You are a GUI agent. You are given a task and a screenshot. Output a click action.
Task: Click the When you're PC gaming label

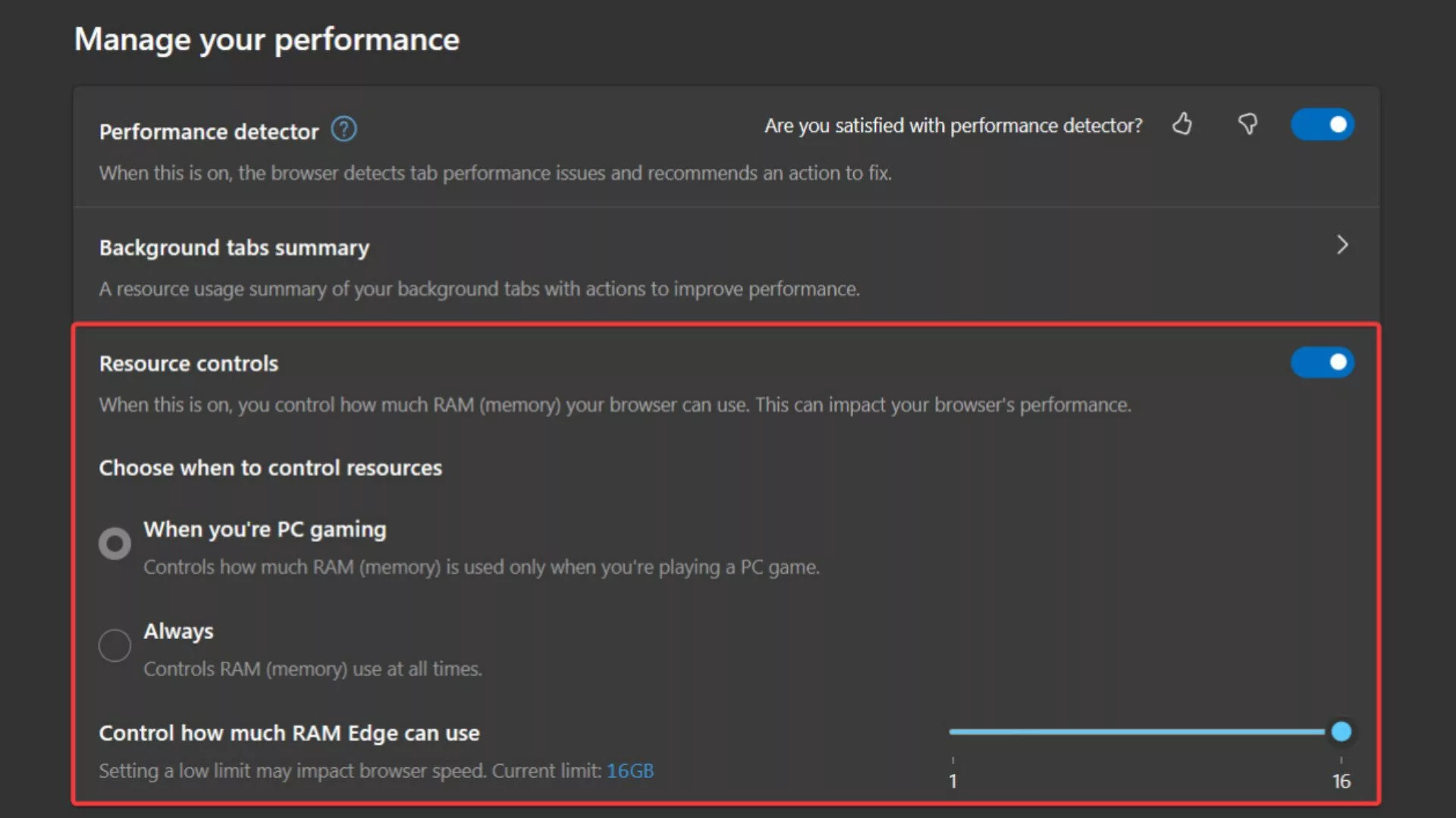click(x=265, y=529)
